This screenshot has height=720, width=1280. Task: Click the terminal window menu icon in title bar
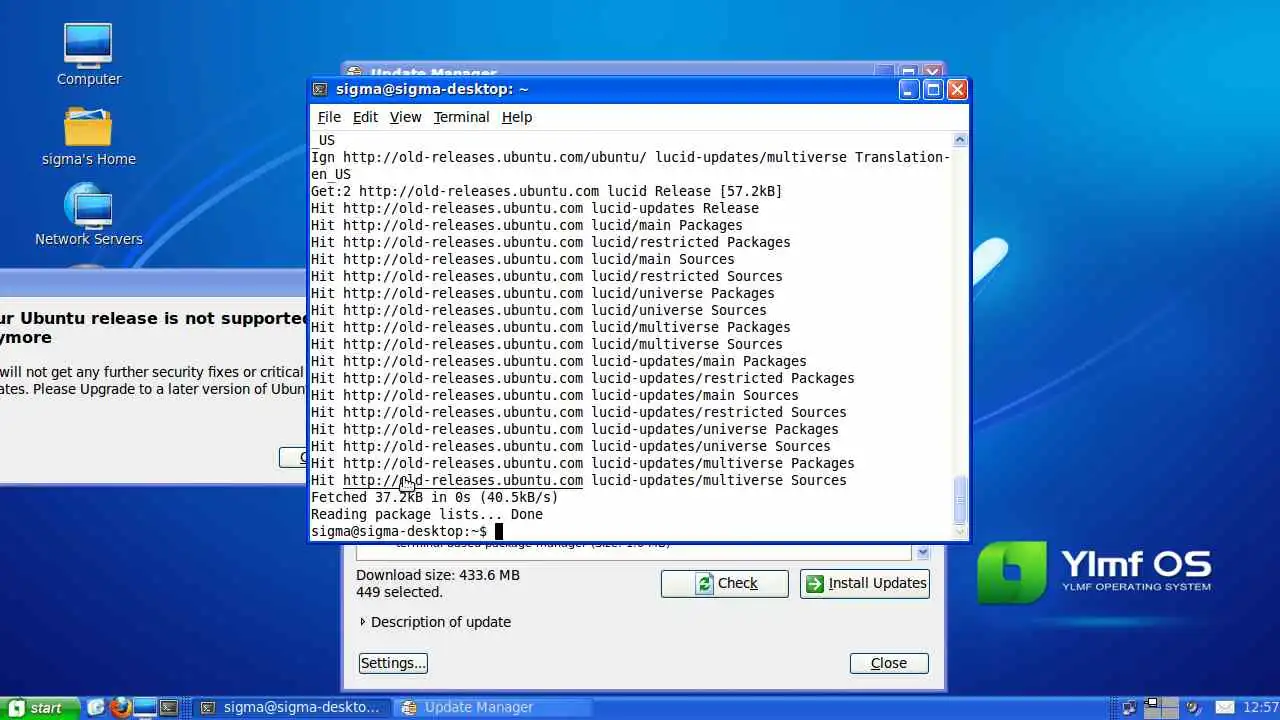(x=320, y=89)
